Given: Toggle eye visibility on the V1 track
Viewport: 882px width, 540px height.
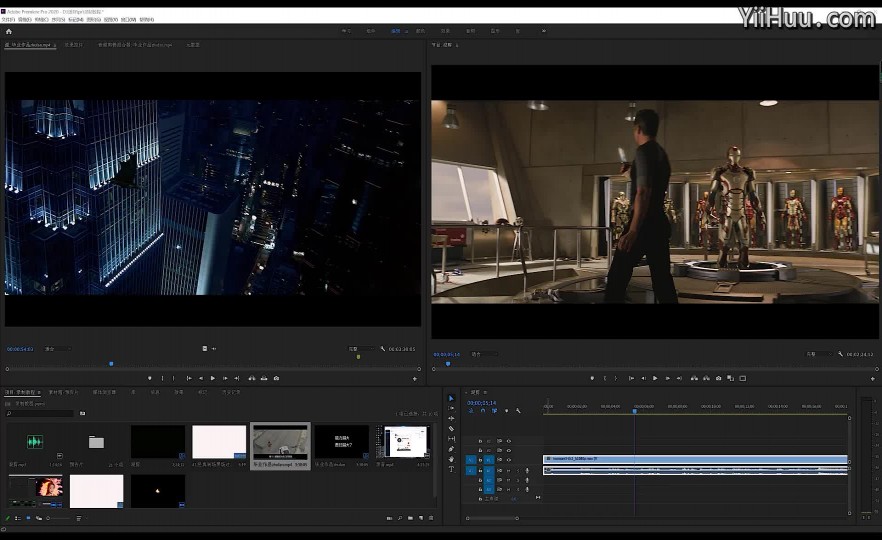Looking at the screenshot, I should 508,460.
